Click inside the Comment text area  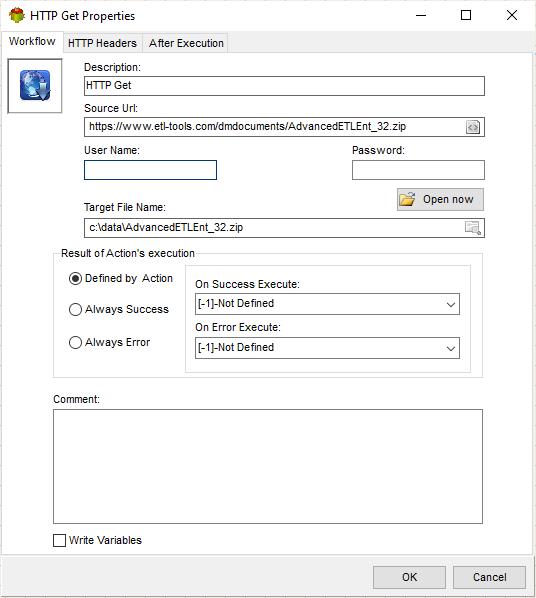click(268, 466)
